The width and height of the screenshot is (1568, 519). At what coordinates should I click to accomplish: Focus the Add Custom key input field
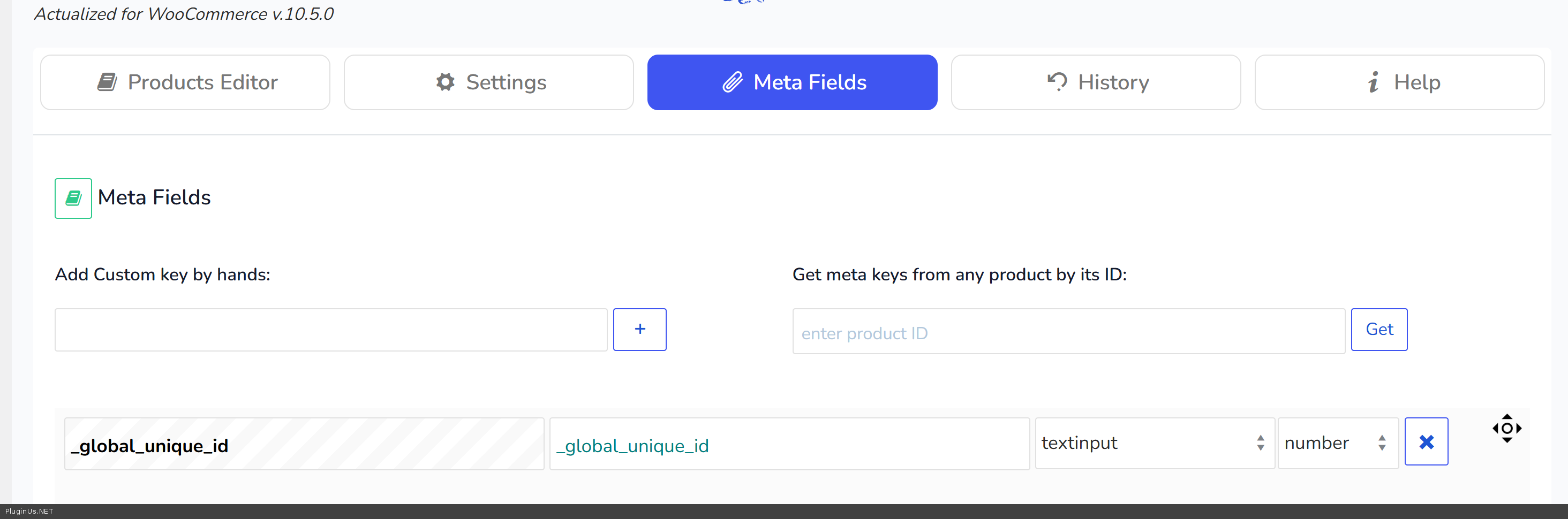[330, 330]
